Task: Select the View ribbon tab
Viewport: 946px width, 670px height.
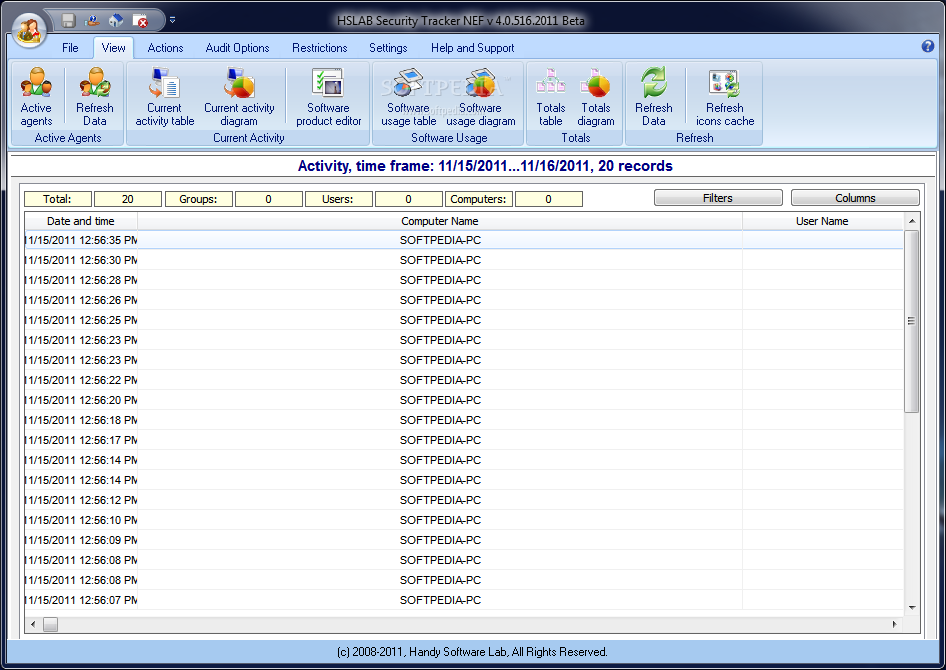Action: 113,48
